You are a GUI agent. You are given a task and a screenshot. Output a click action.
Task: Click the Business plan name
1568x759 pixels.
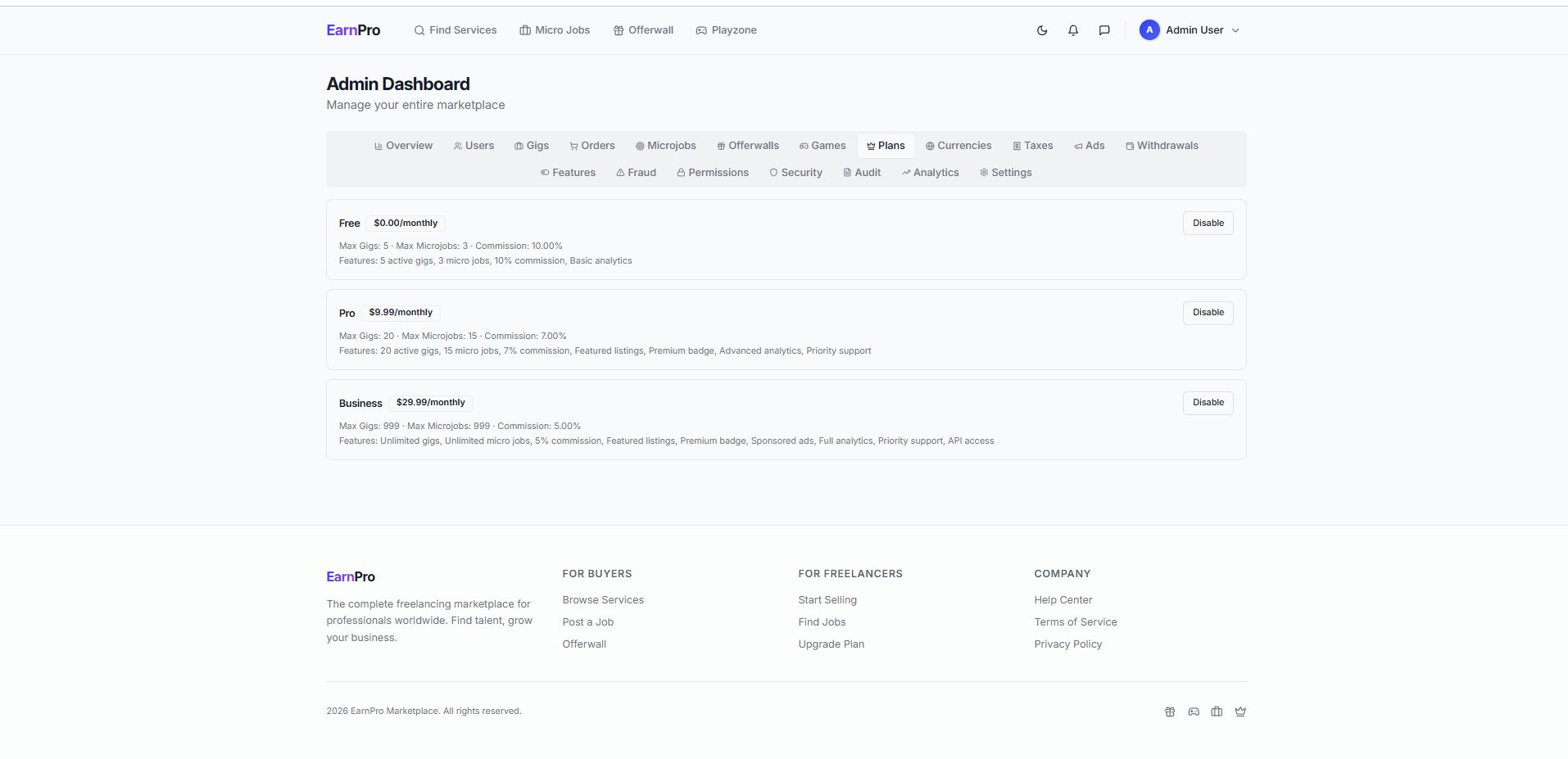[360, 404]
